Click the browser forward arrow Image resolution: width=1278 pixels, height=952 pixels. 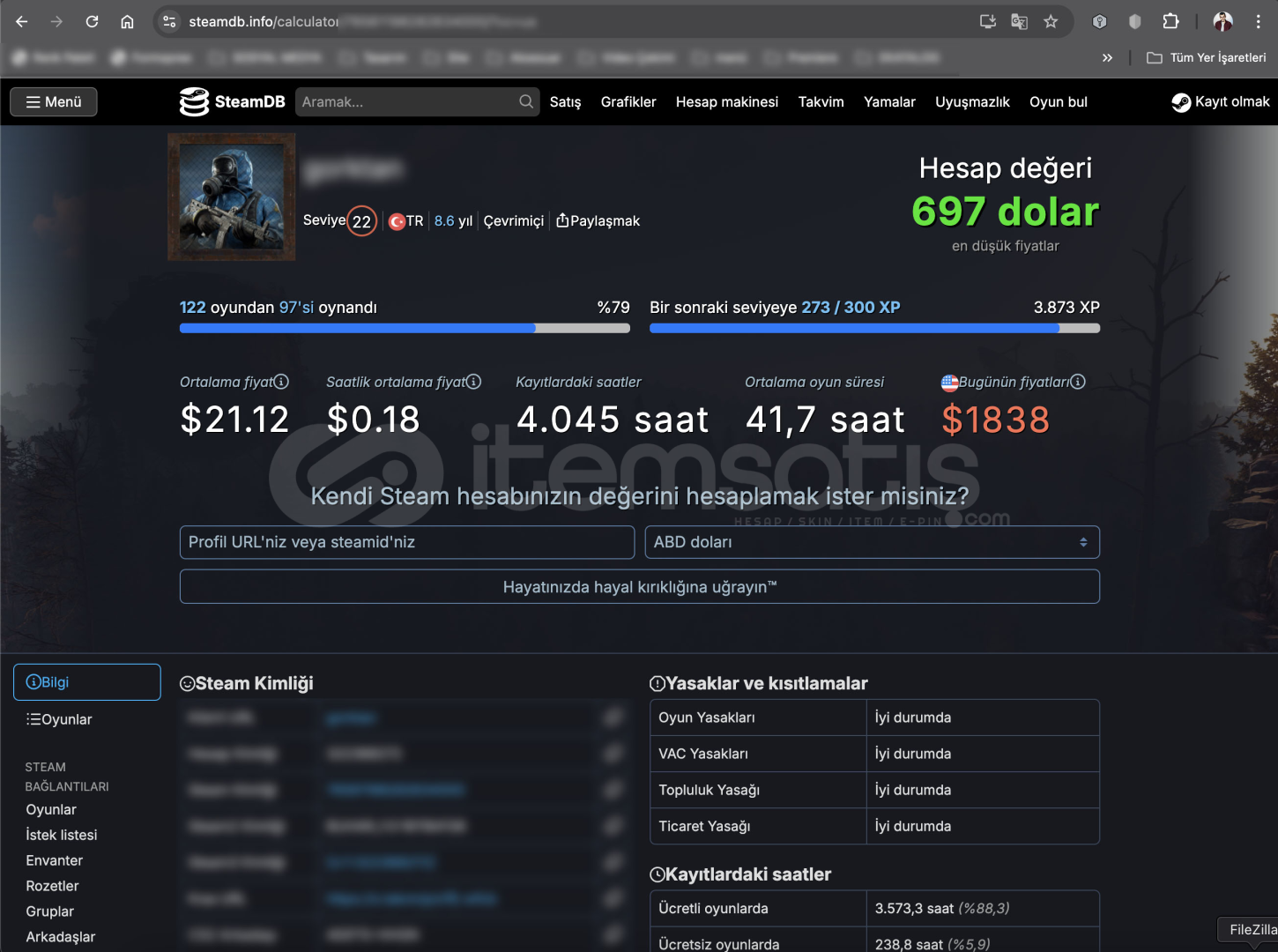coord(56,21)
